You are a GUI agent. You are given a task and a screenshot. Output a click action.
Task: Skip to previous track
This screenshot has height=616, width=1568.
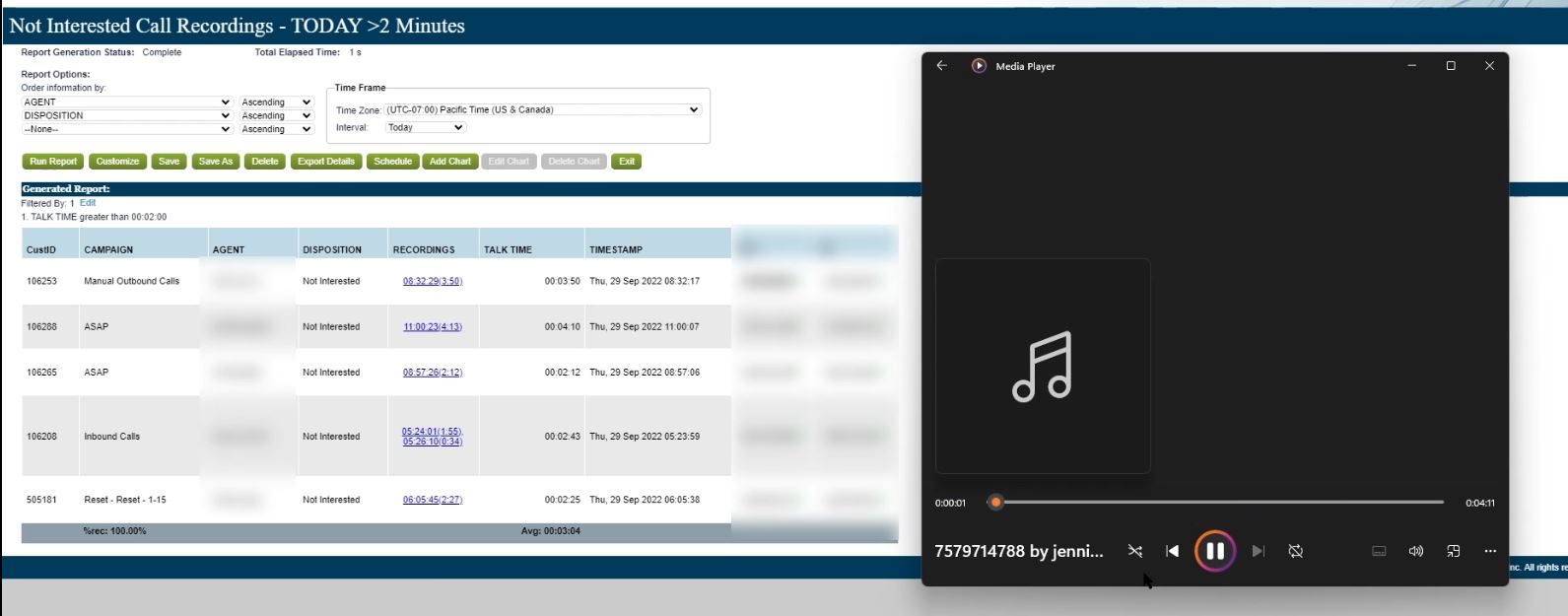click(1172, 551)
